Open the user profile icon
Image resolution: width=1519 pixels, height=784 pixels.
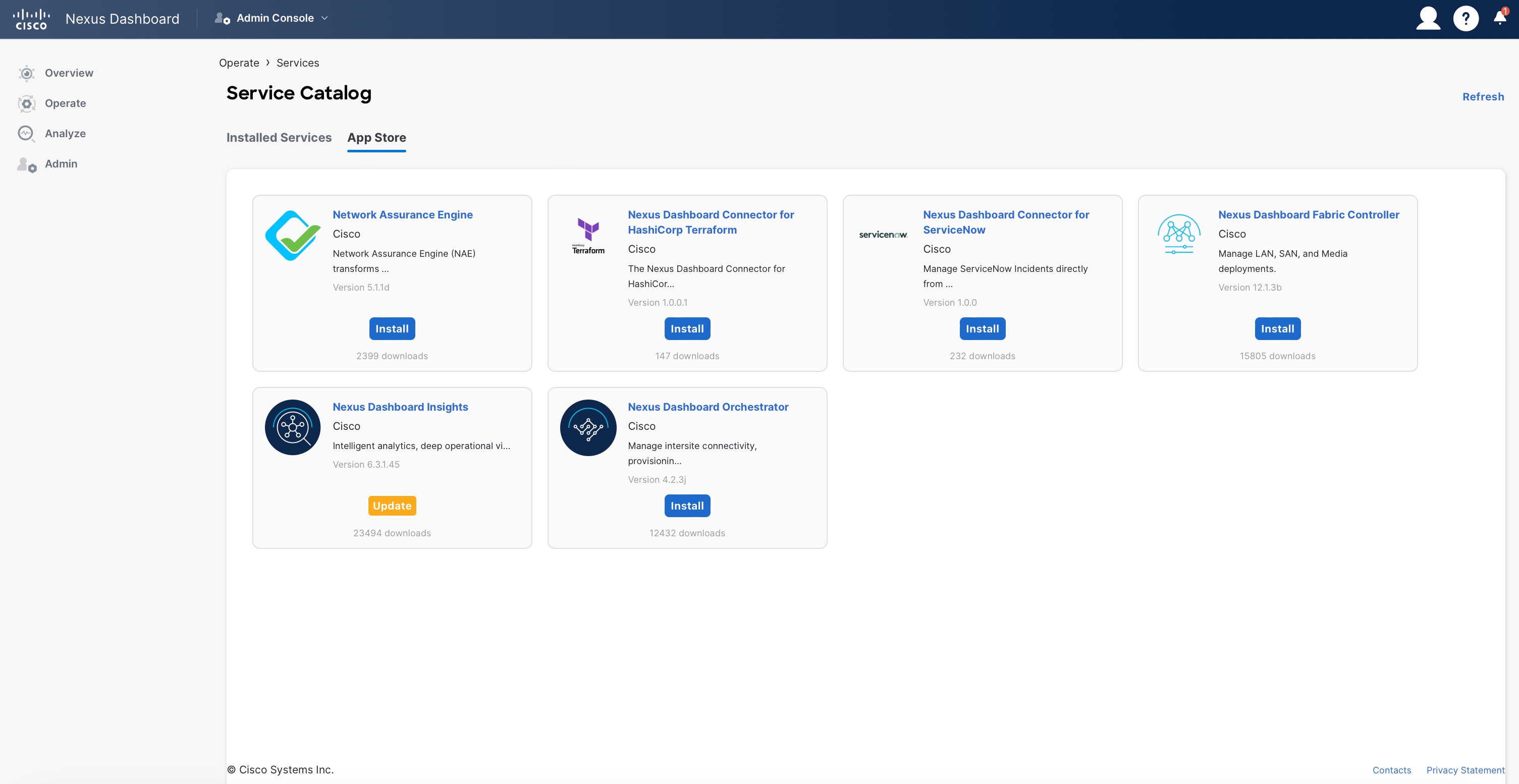pos(1428,18)
